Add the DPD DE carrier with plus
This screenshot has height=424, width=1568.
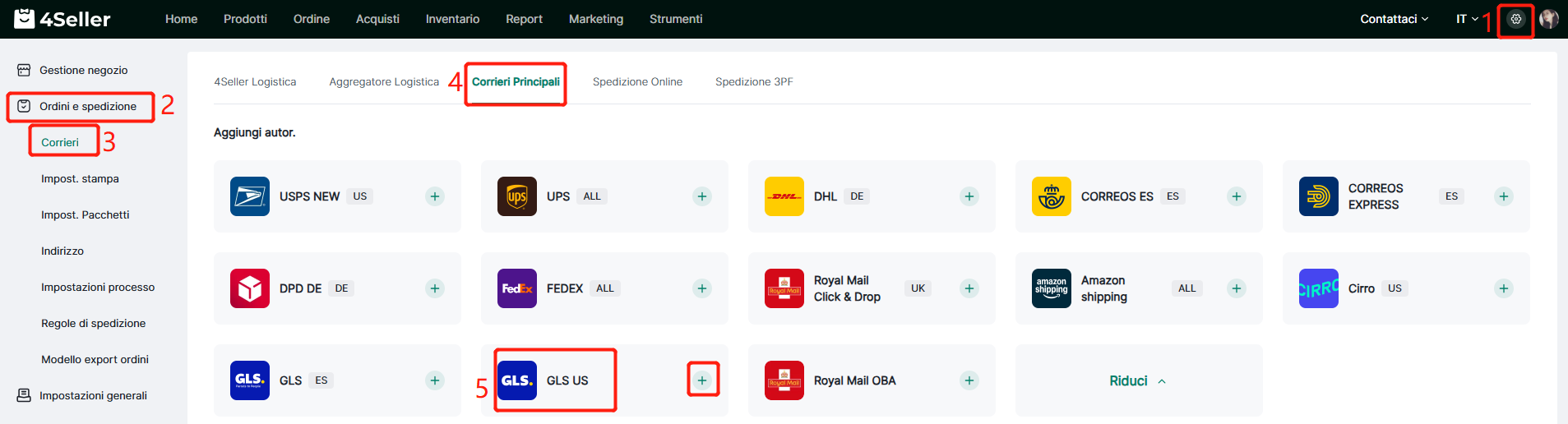click(435, 288)
